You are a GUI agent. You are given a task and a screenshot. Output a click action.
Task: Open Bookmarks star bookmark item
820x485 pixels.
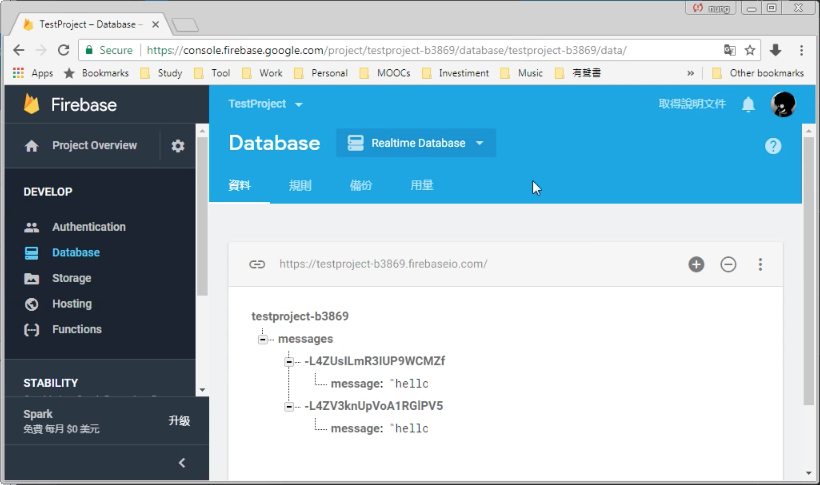[96, 73]
